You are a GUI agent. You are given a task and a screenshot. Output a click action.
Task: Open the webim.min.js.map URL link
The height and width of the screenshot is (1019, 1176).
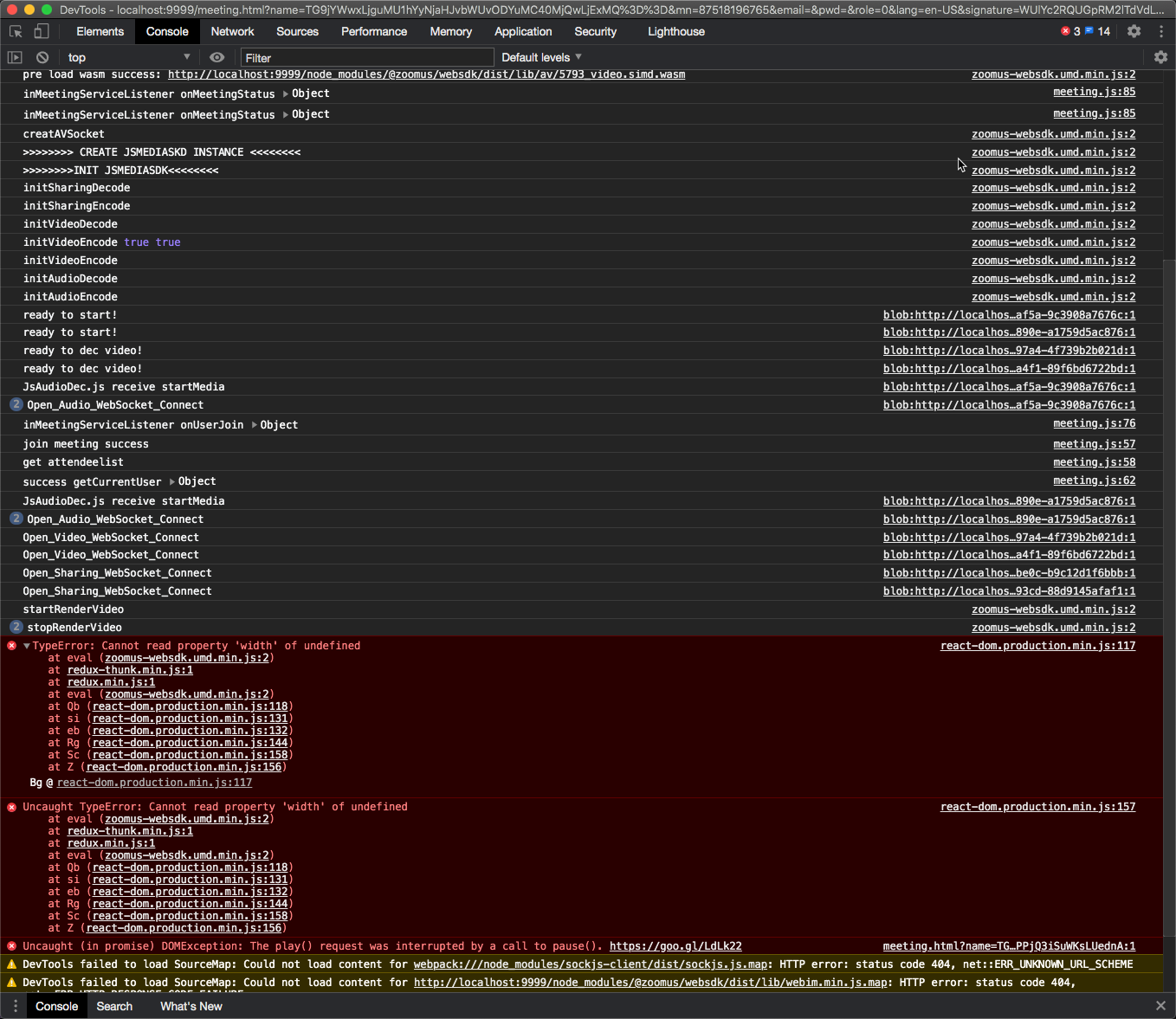click(x=651, y=983)
